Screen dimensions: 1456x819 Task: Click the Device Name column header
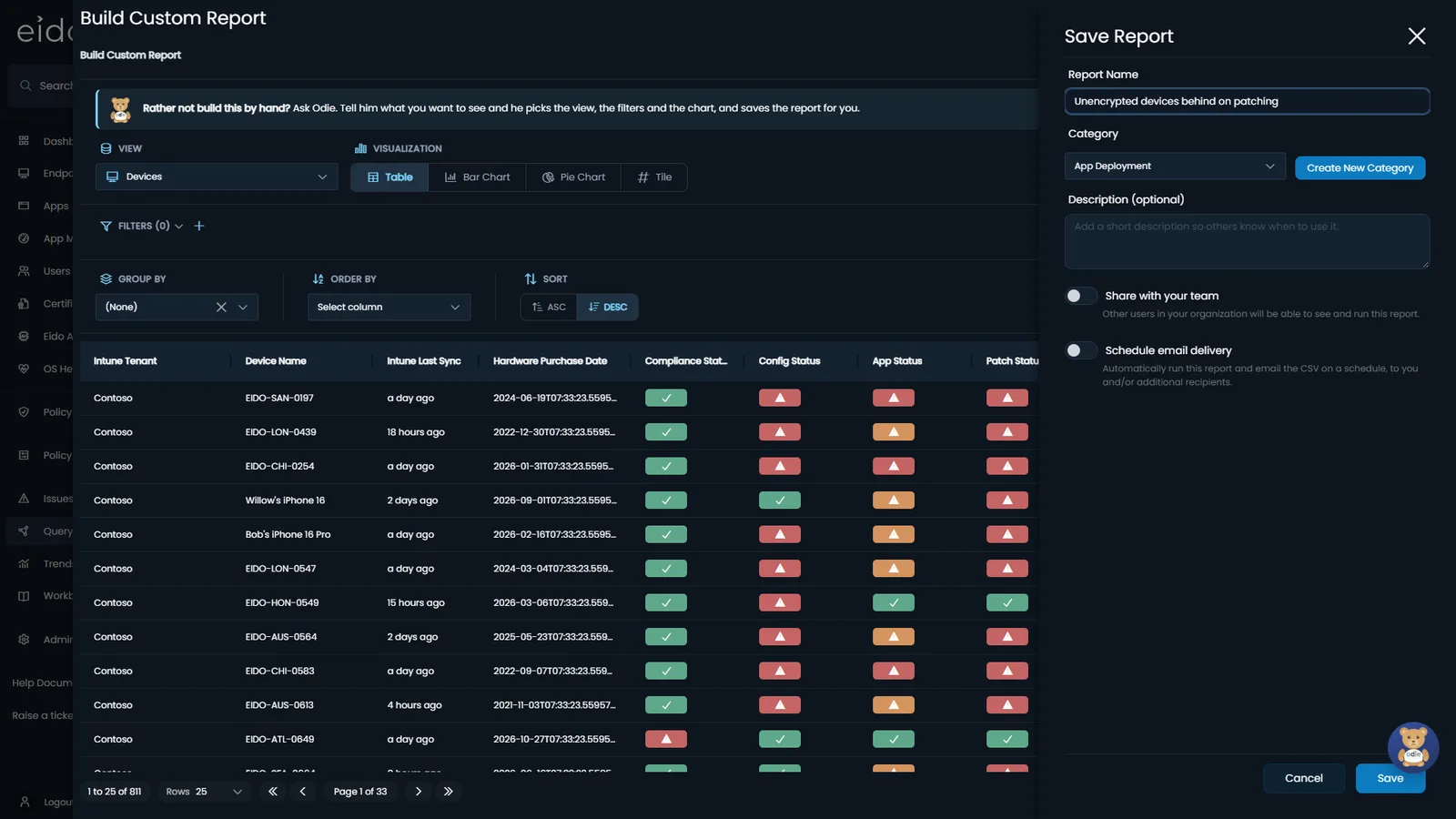point(276,361)
